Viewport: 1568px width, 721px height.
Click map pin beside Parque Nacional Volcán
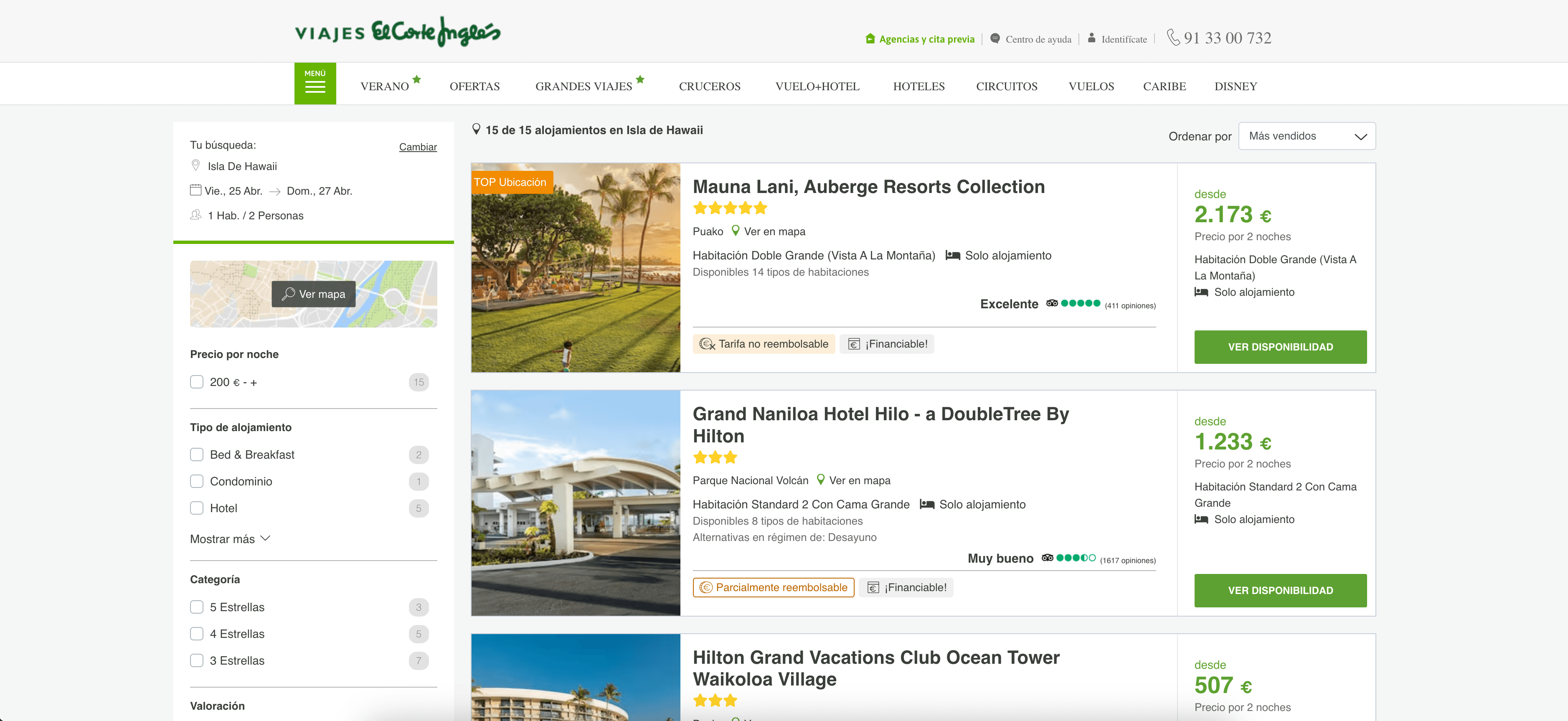click(x=820, y=480)
